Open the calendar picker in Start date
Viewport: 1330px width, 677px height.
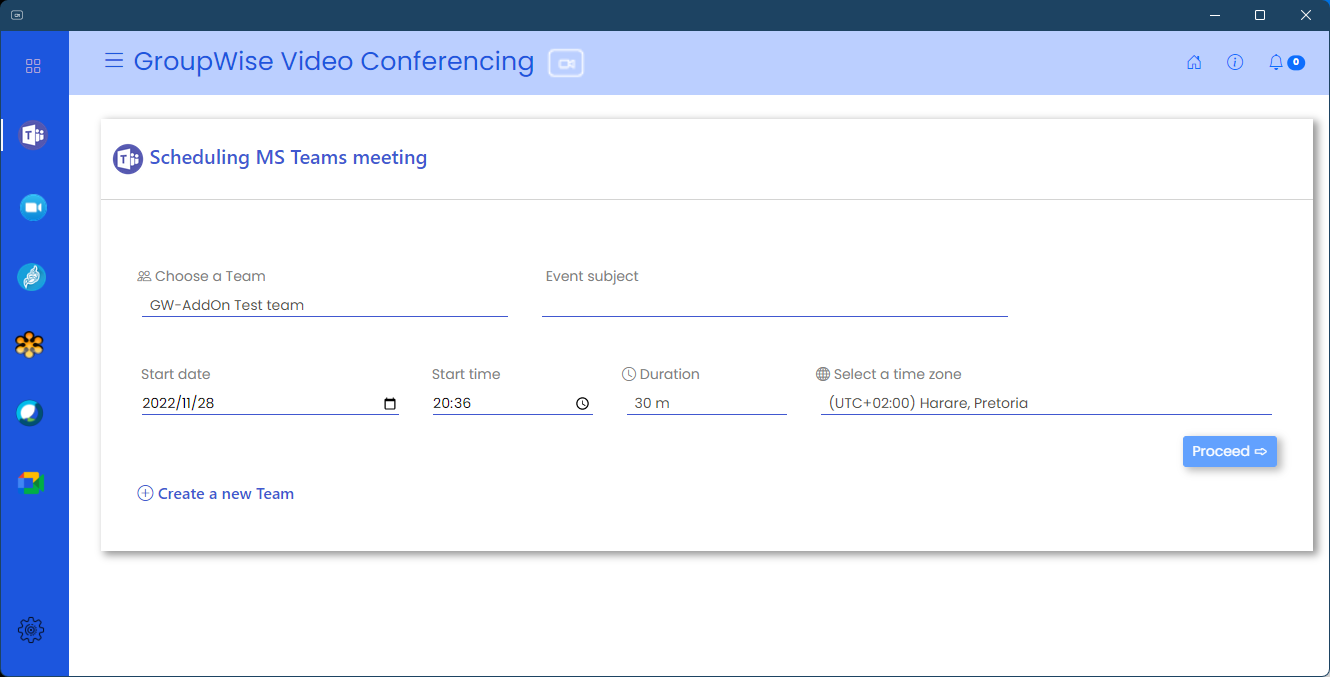[390, 404]
